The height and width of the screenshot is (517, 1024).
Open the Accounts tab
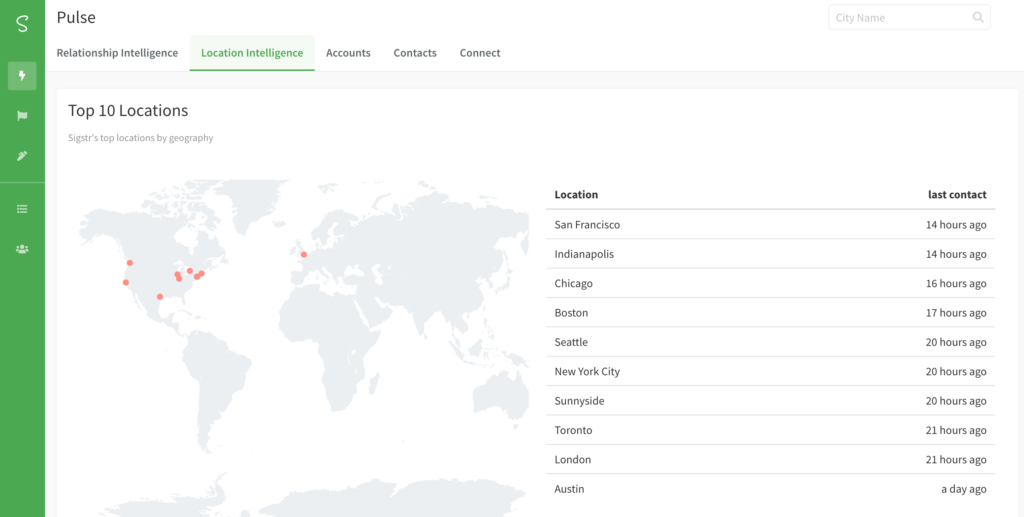coord(348,53)
